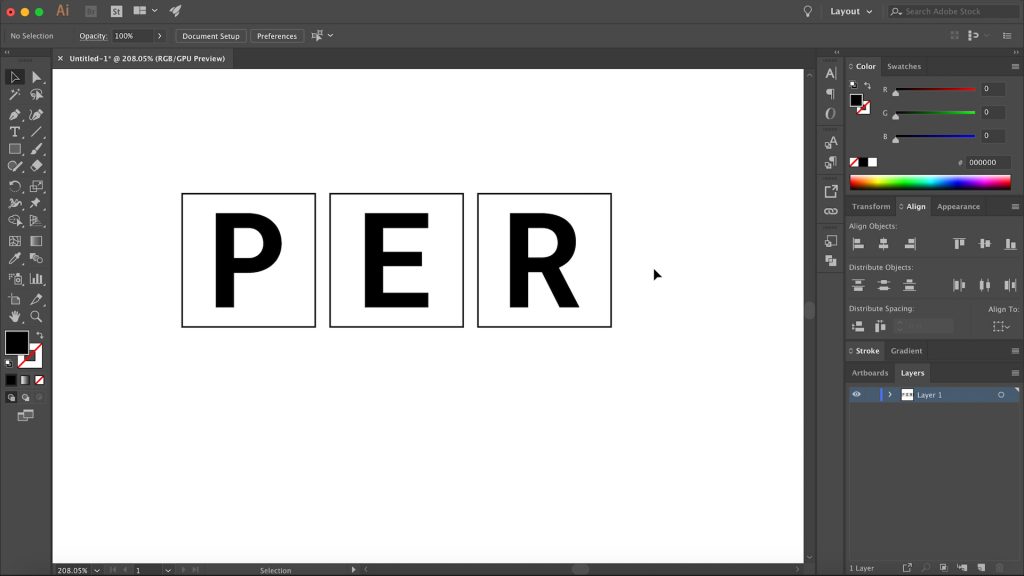The height and width of the screenshot is (576, 1024).
Task: Select the Puppet Warp pin tool
Action: tap(37, 204)
